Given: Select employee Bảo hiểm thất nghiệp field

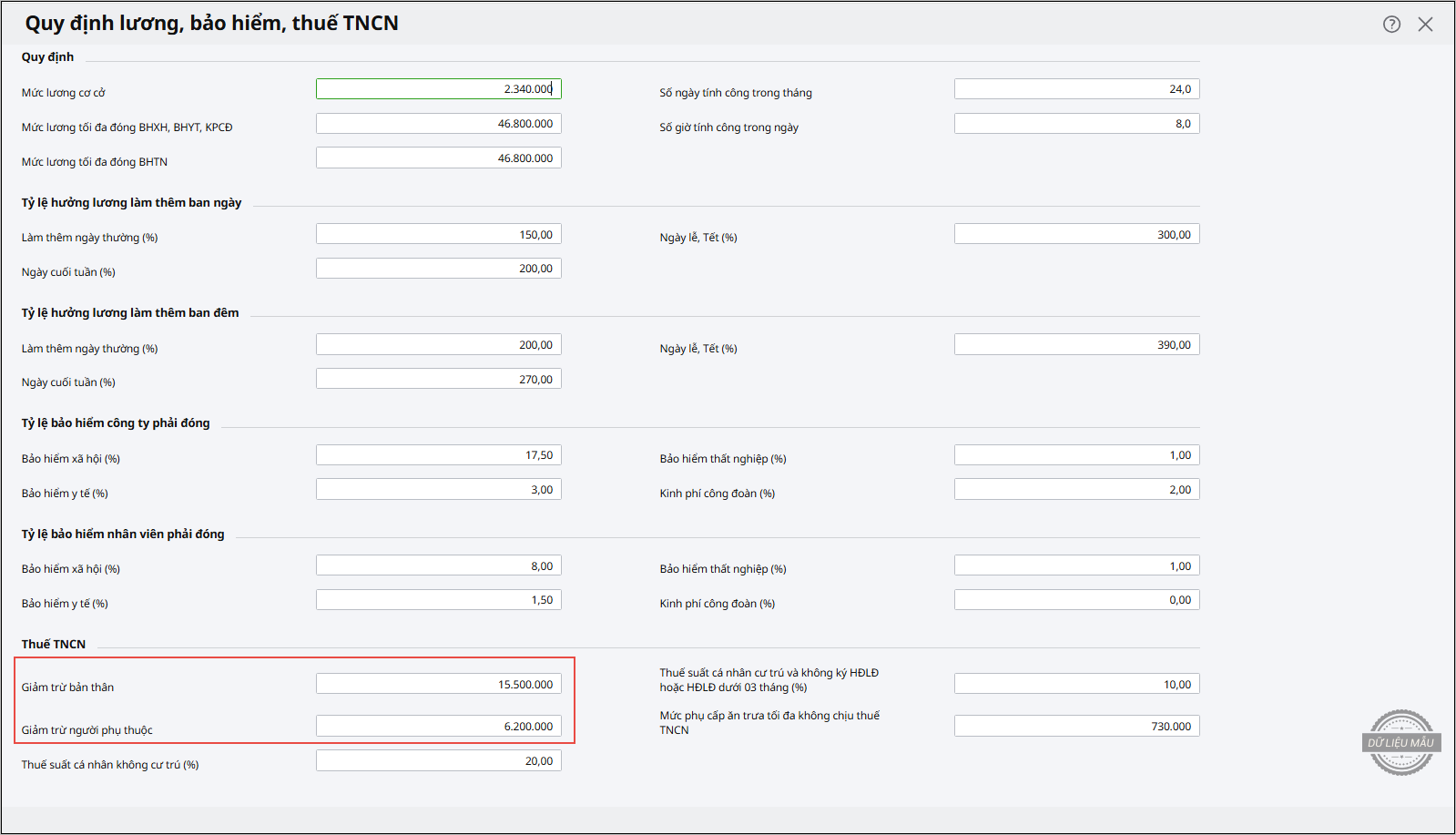Looking at the screenshot, I should [1076, 566].
